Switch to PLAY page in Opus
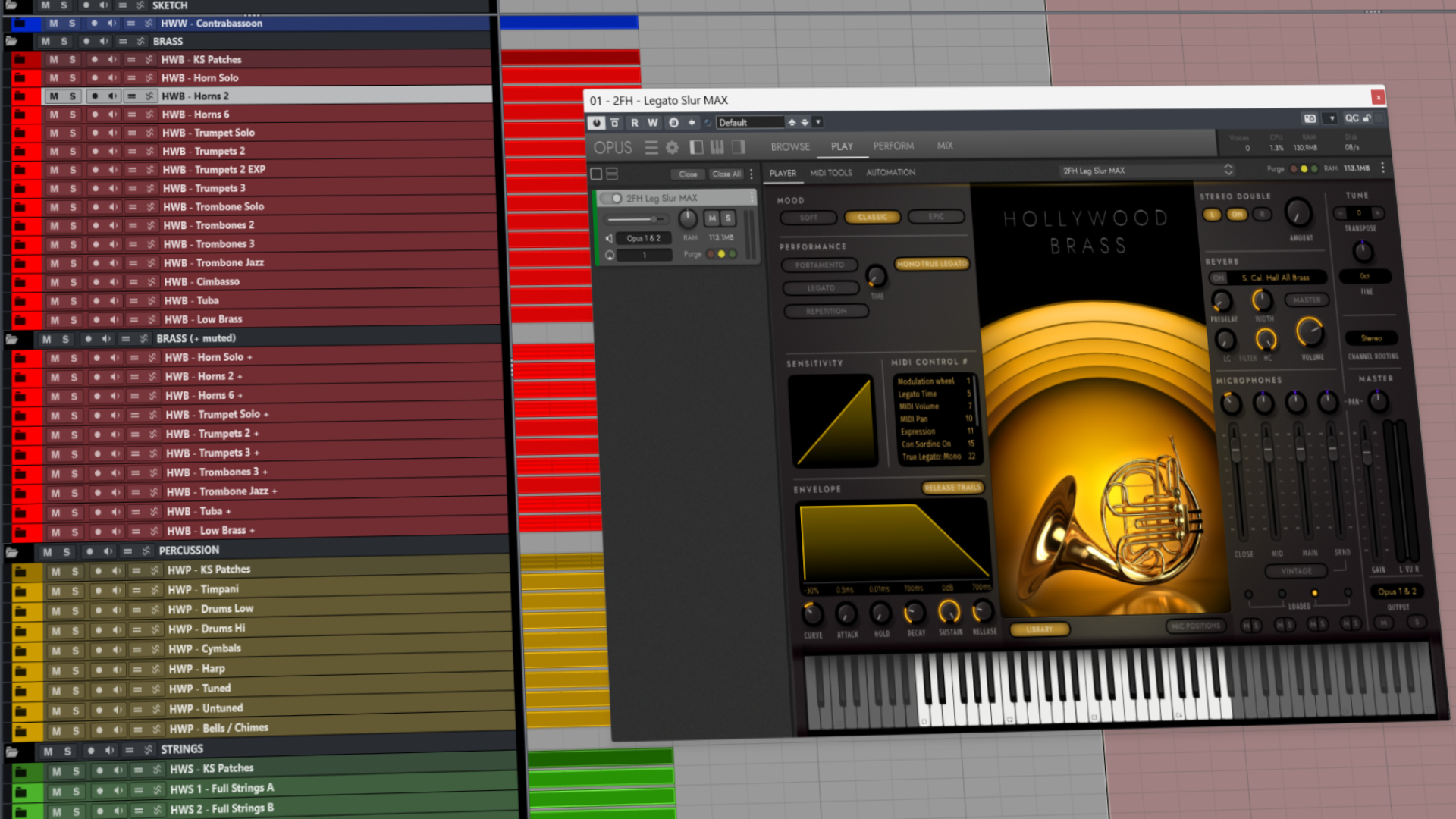The width and height of the screenshot is (1456, 819). (x=842, y=146)
